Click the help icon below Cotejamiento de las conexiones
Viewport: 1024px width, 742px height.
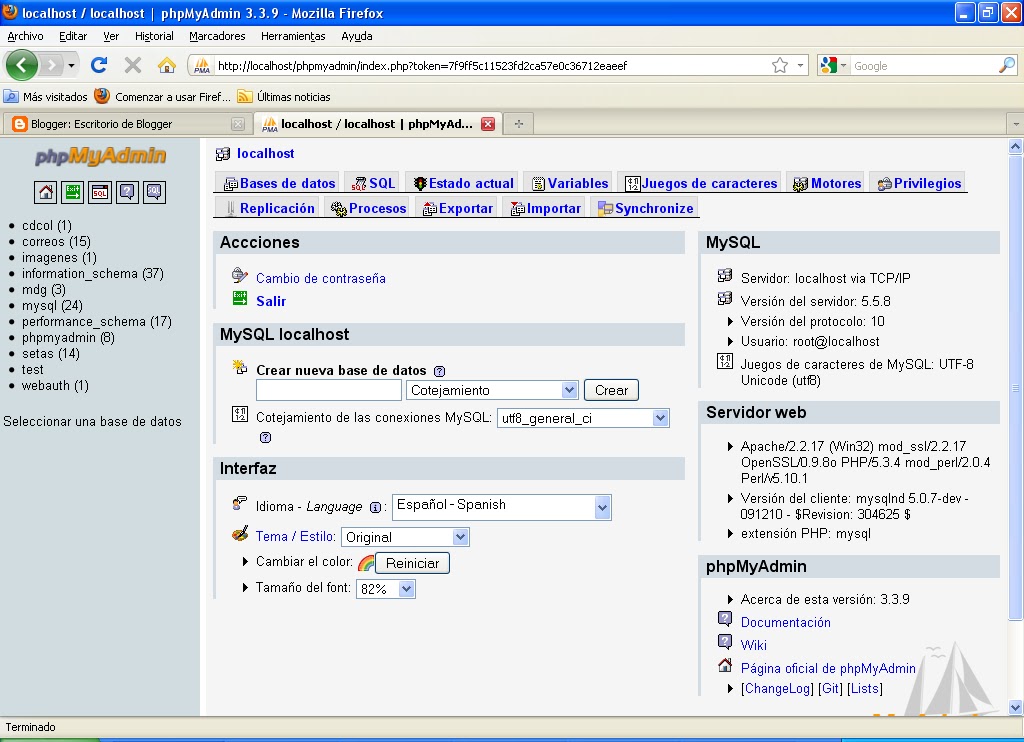(265, 438)
